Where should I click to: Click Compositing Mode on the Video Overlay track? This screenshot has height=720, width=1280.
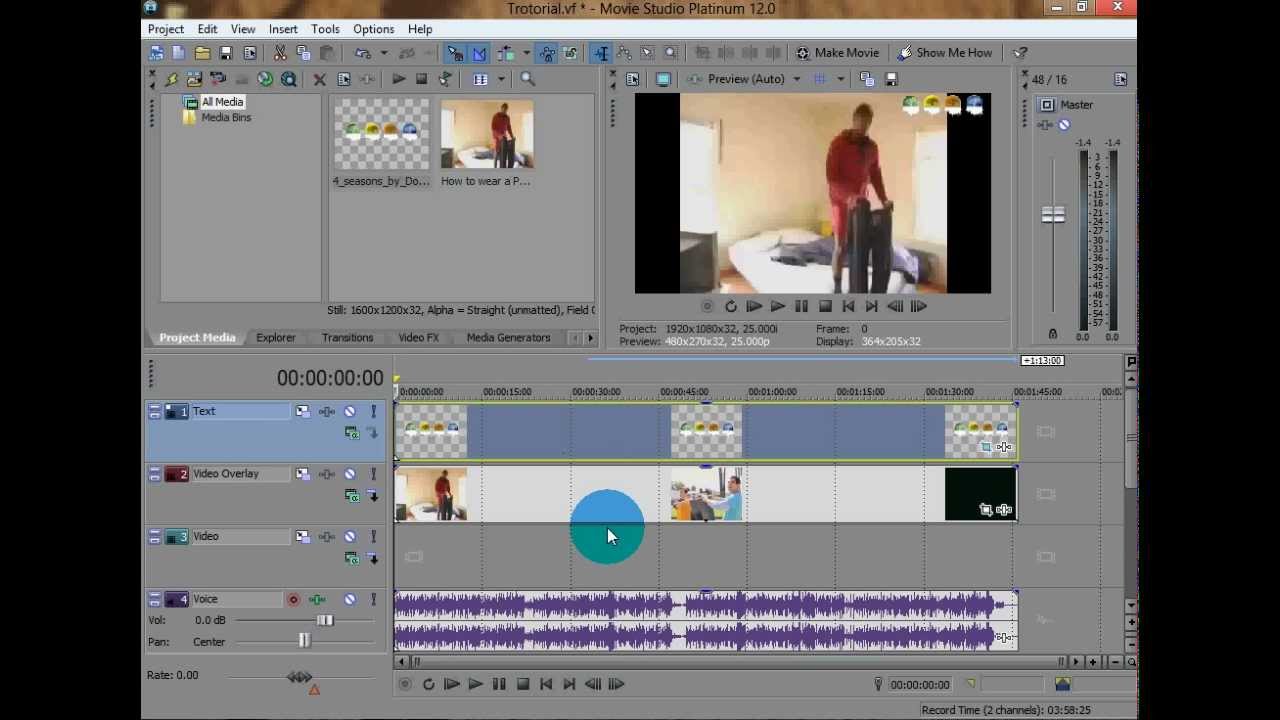(351, 496)
